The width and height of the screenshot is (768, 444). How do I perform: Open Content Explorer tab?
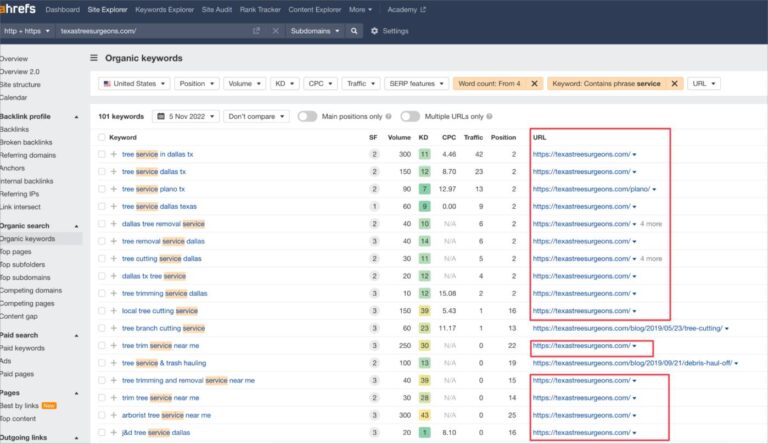314,10
